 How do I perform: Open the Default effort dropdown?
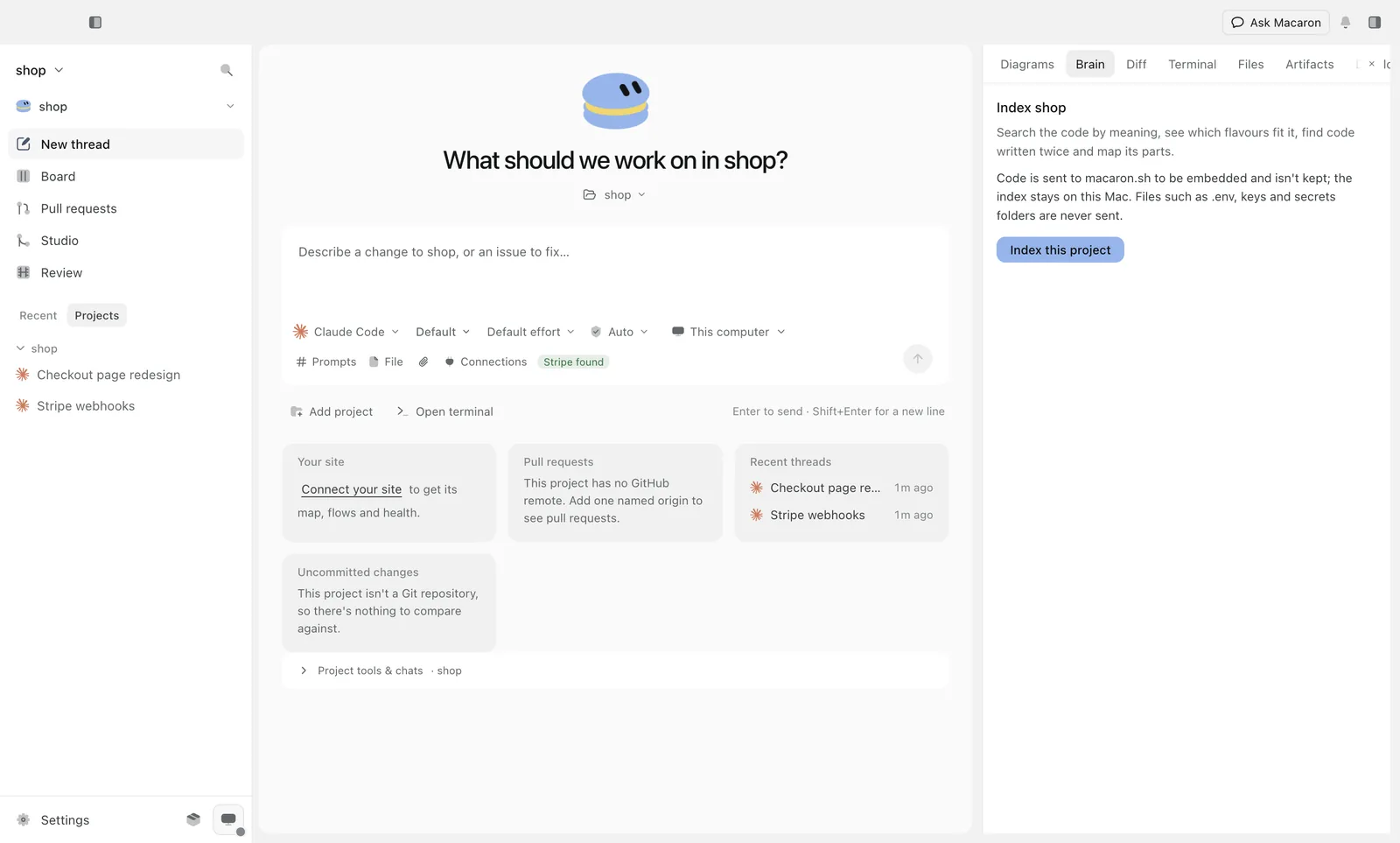click(530, 332)
